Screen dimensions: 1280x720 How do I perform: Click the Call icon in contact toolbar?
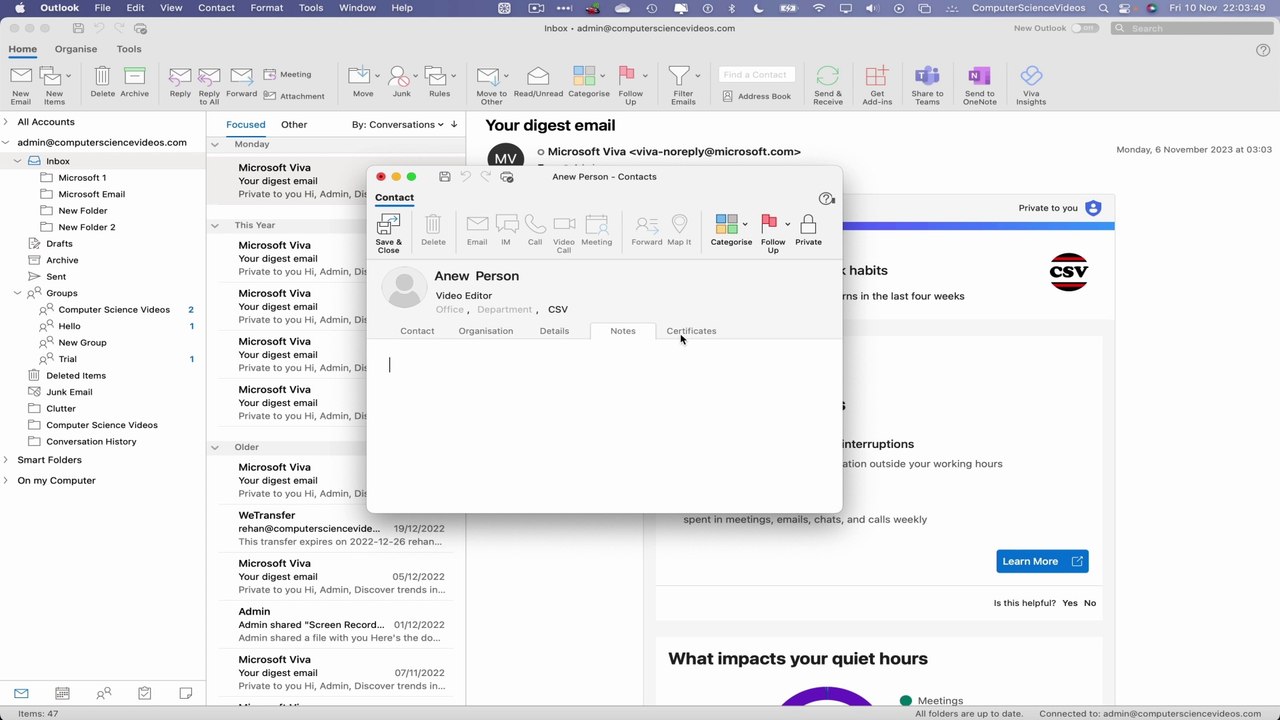click(535, 230)
